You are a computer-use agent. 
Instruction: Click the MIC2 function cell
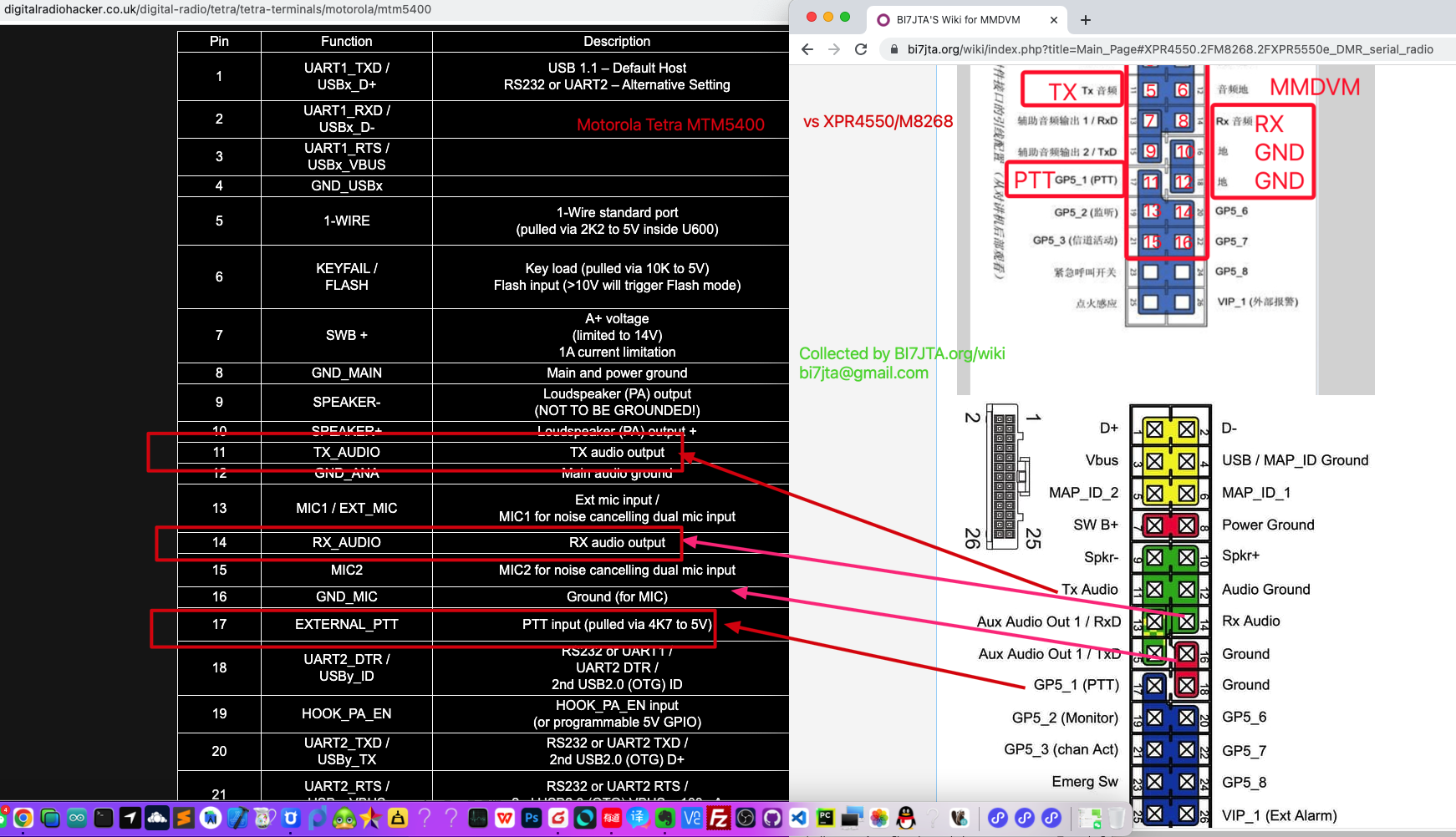(x=346, y=570)
